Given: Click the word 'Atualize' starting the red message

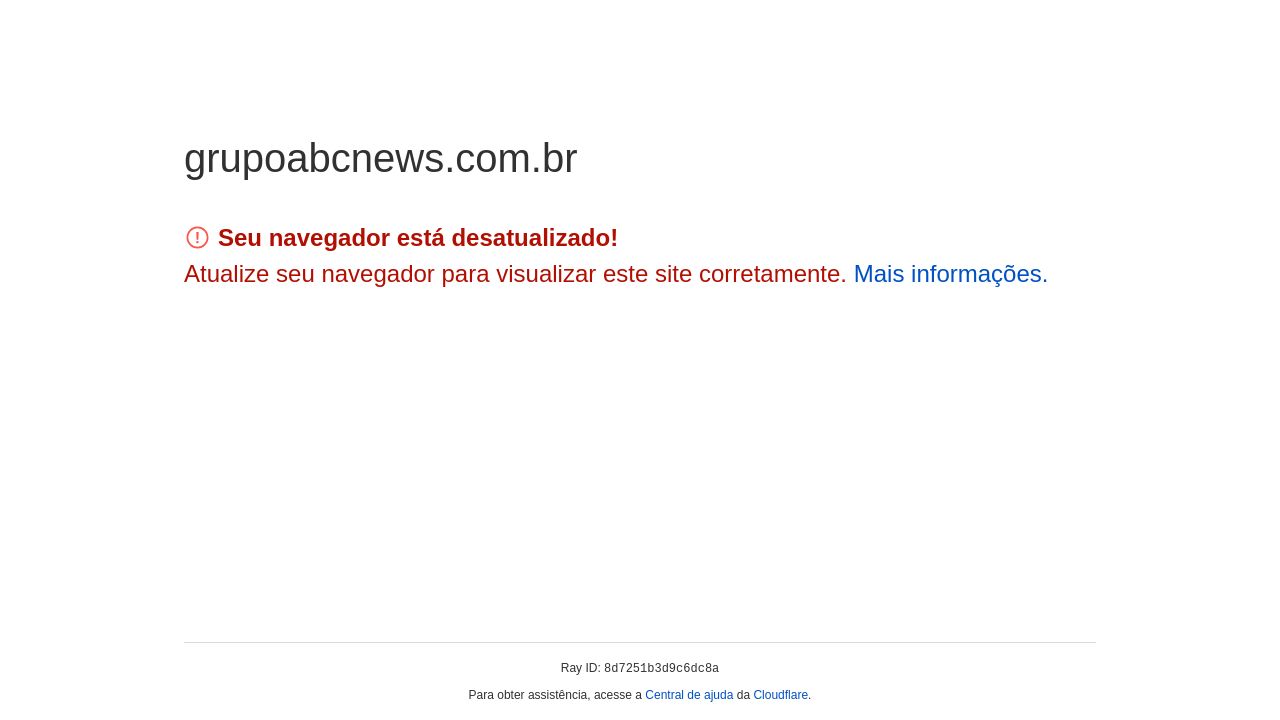Looking at the screenshot, I should click(226, 274).
